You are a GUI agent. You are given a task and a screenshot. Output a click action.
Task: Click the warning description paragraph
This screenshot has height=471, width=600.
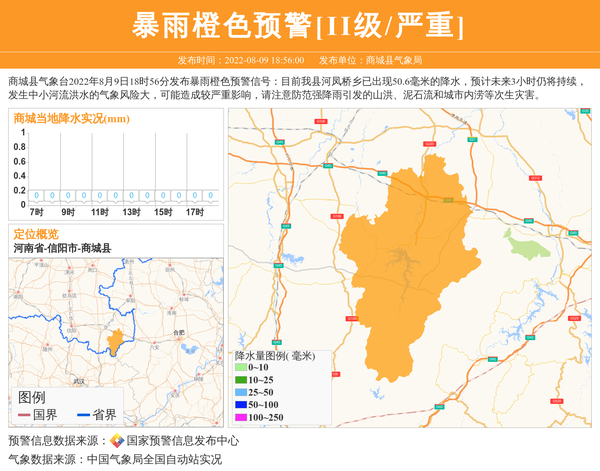[297, 88]
